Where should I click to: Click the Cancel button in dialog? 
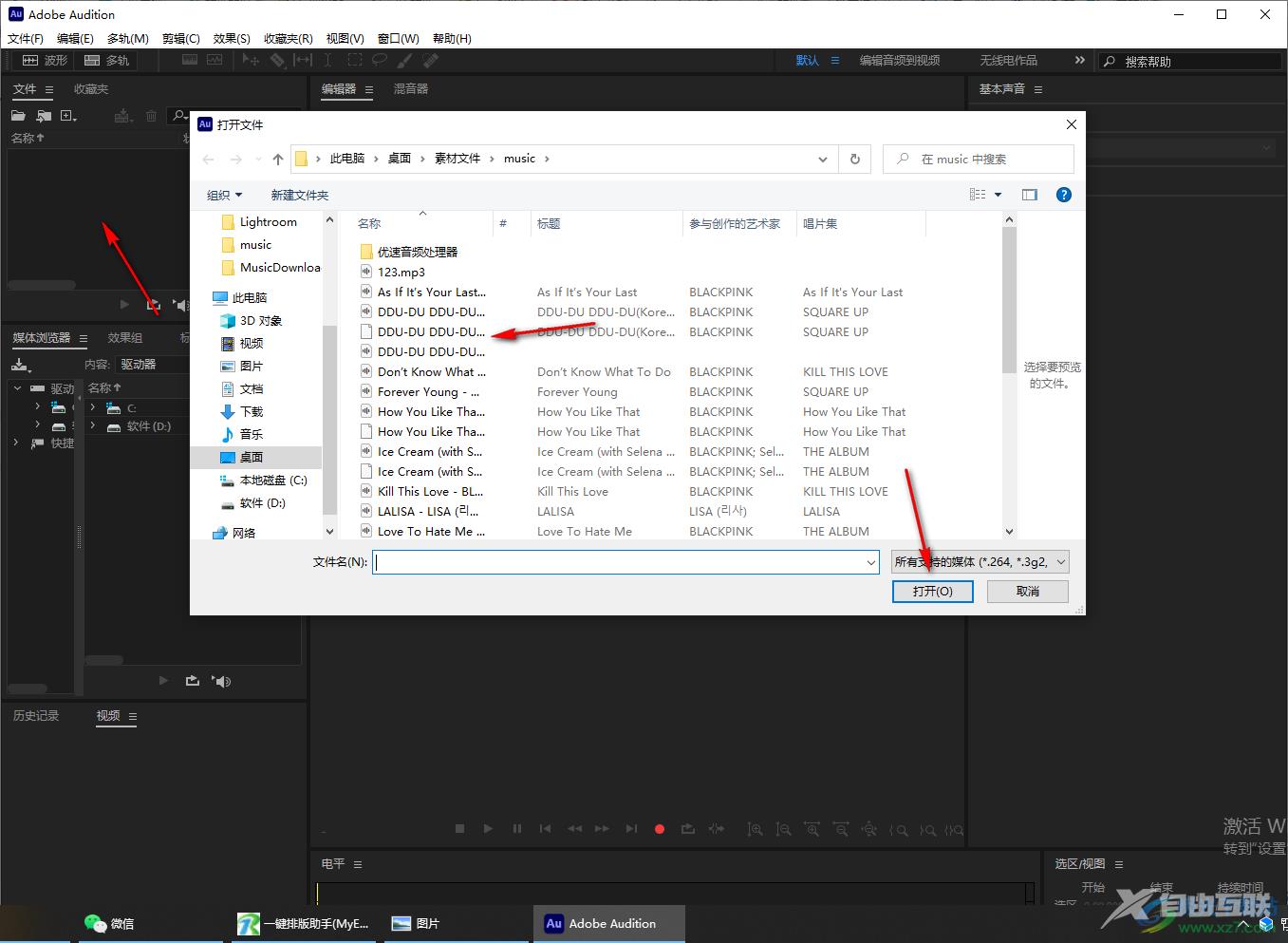click(1028, 592)
